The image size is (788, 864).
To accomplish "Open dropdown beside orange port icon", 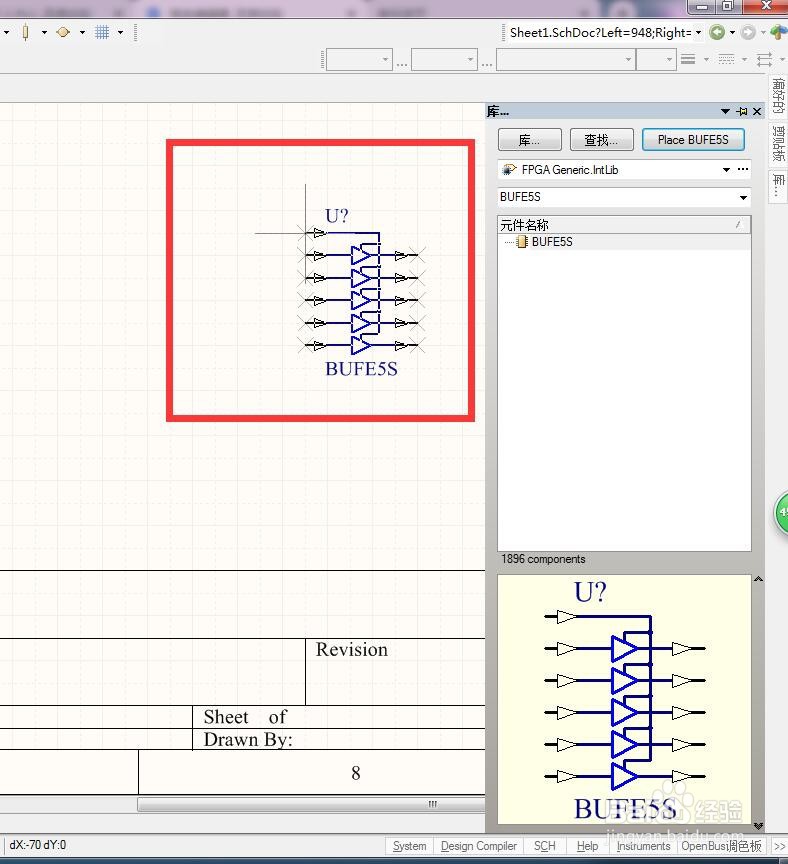I will click(x=82, y=33).
